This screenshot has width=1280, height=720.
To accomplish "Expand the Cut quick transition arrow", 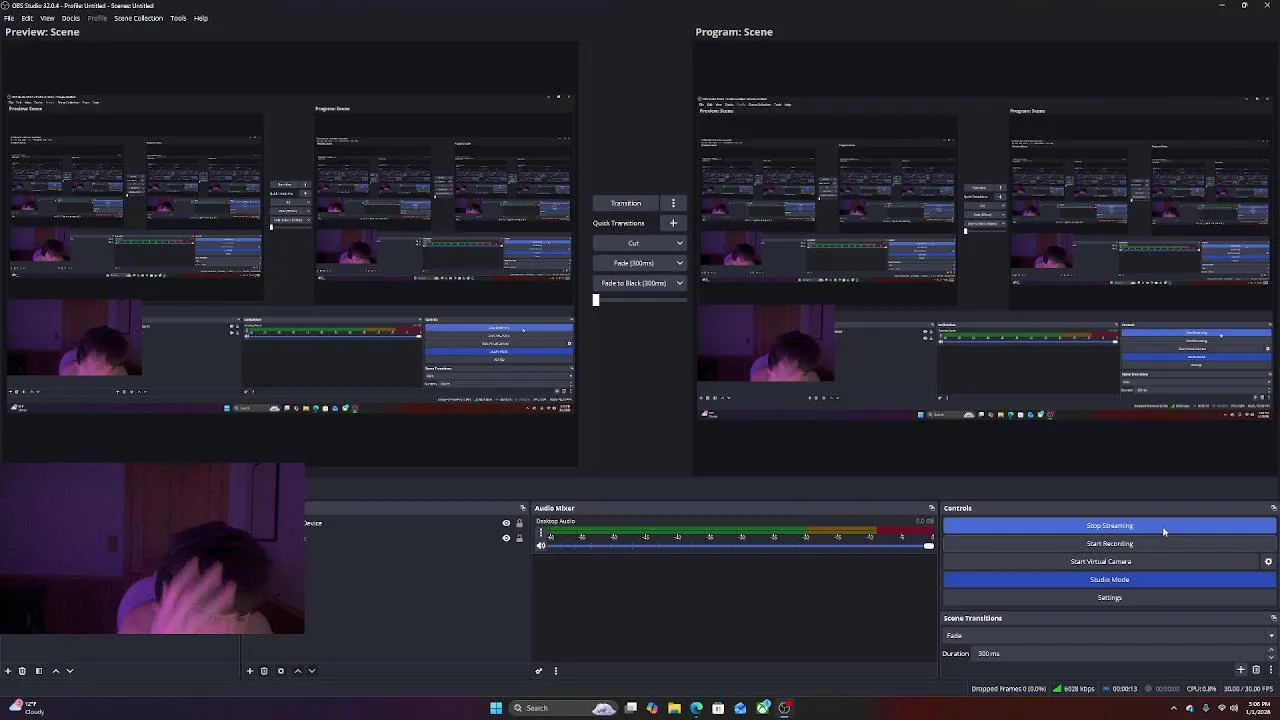I will pos(679,243).
